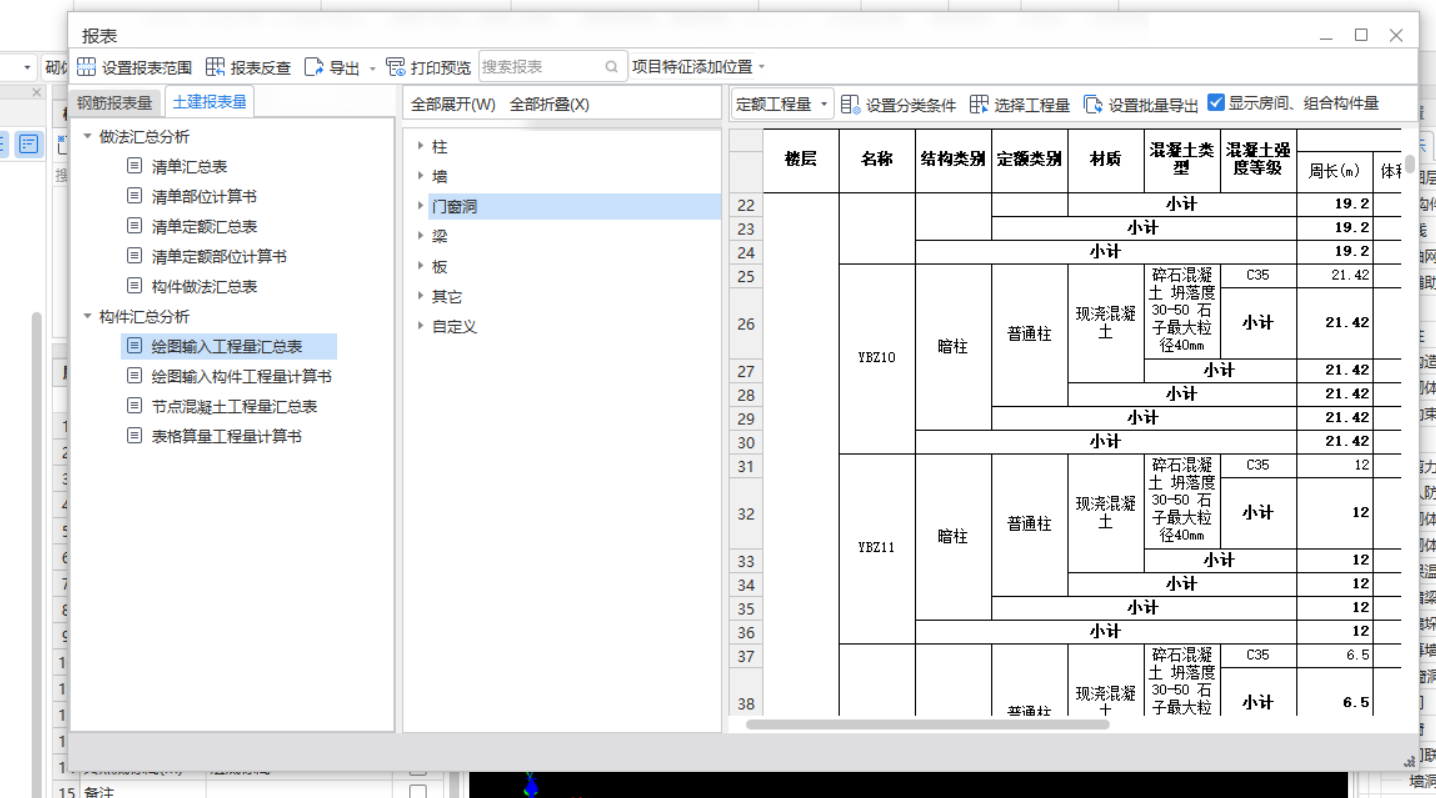This screenshot has width=1436, height=798.
Task: Click the 楼层 column header
Action: coord(801,159)
